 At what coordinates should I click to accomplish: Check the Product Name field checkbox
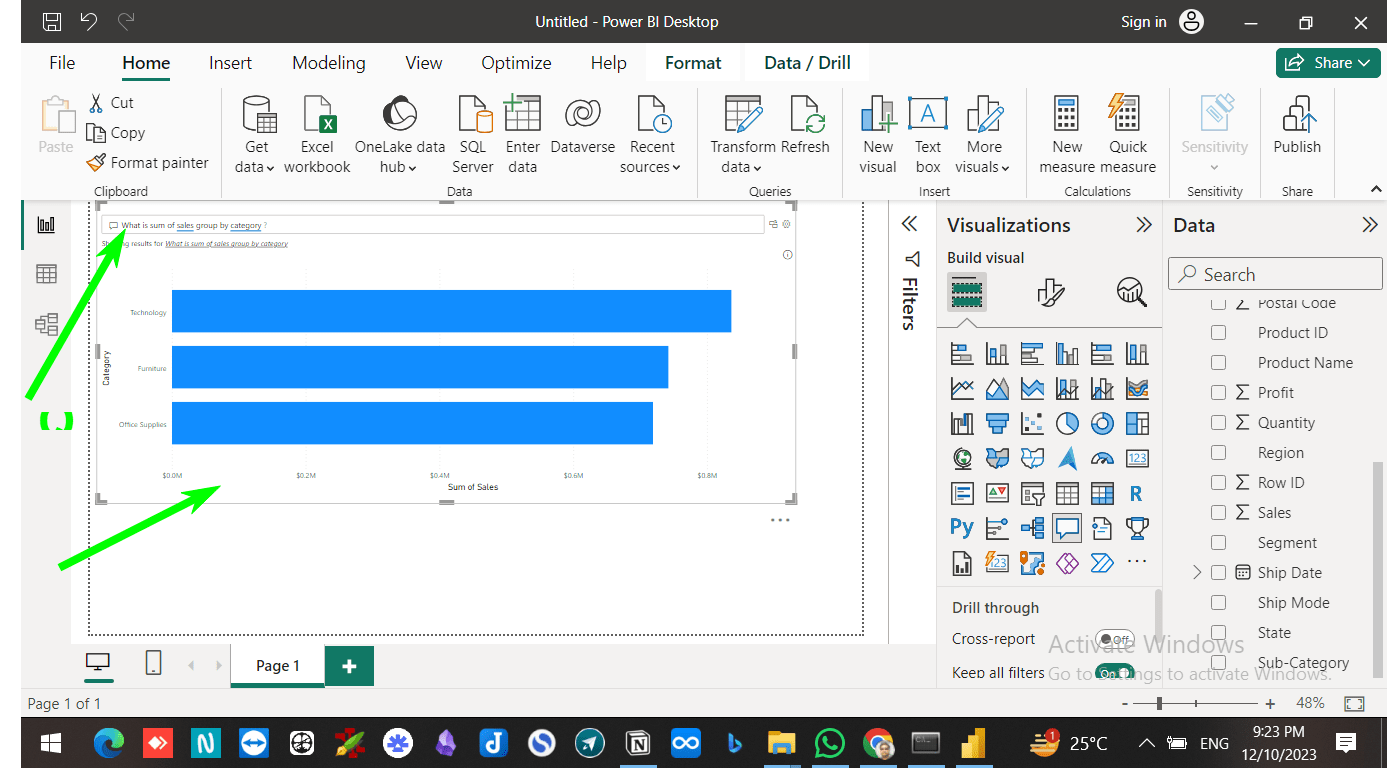click(1218, 363)
